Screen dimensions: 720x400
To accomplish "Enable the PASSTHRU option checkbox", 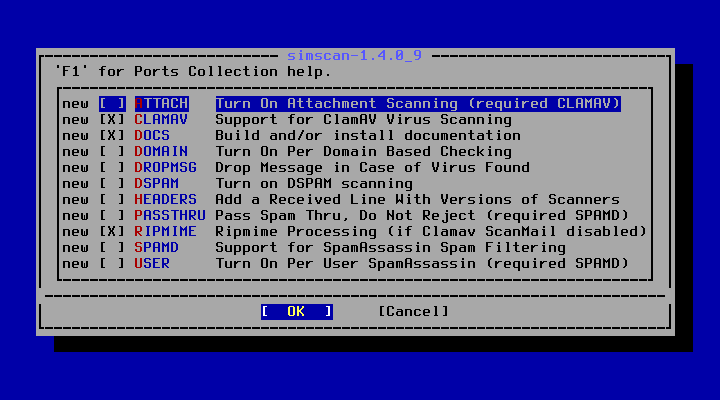I will tap(112, 216).
